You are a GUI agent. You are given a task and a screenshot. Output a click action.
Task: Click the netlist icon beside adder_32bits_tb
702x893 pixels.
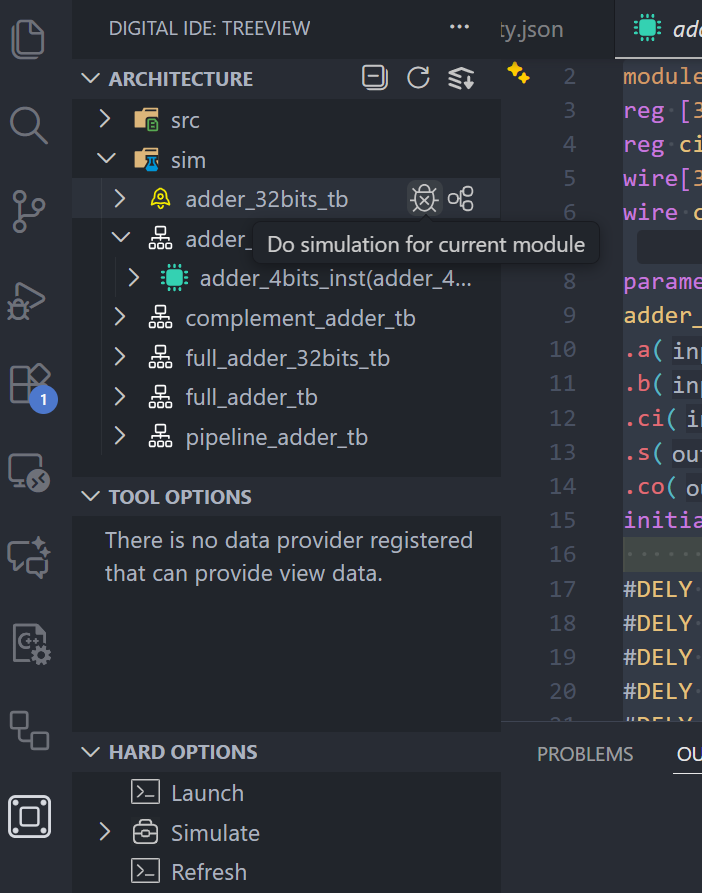click(461, 199)
